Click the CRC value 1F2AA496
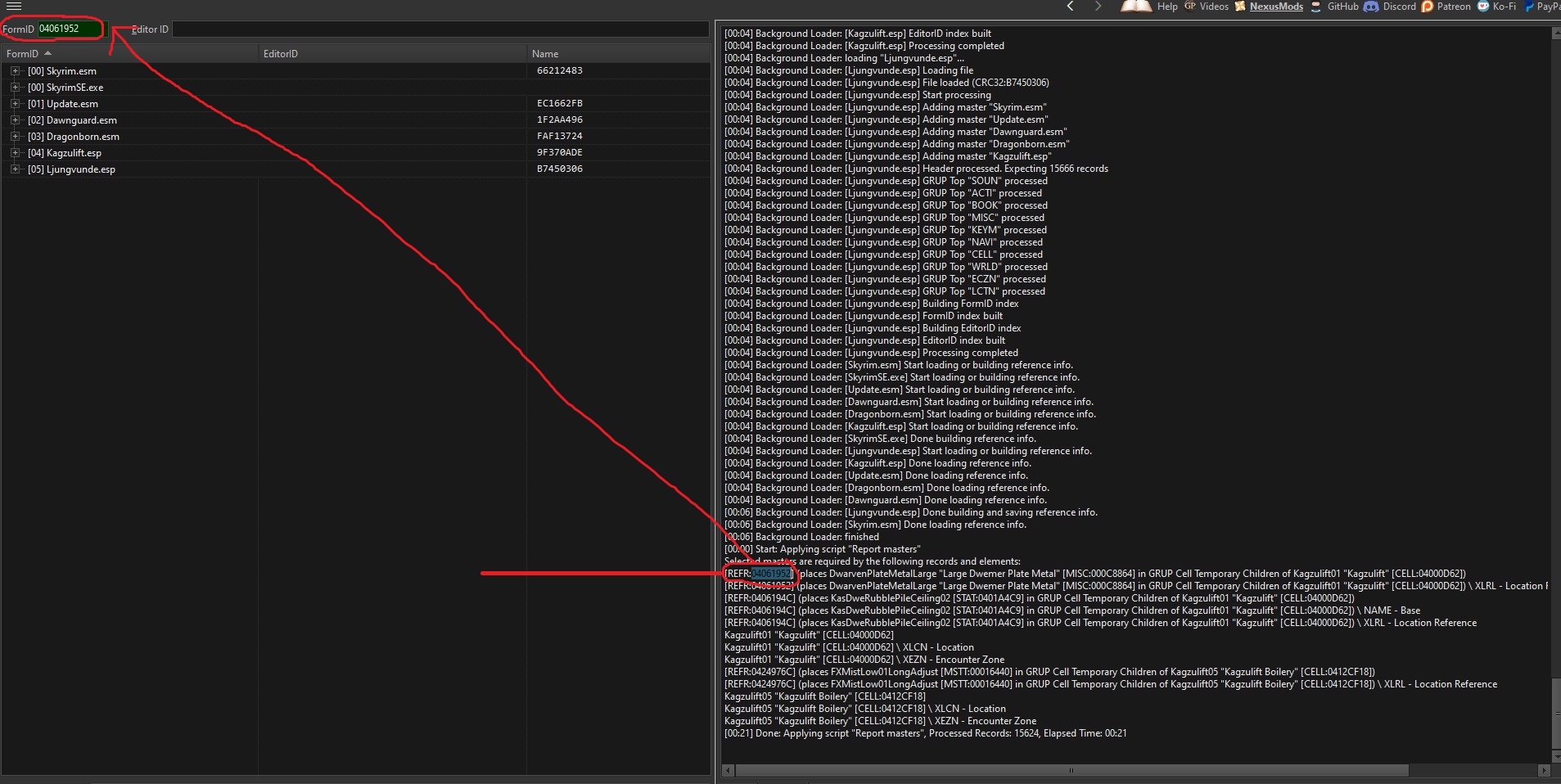The width and height of the screenshot is (1561, 784). (560, 119)
